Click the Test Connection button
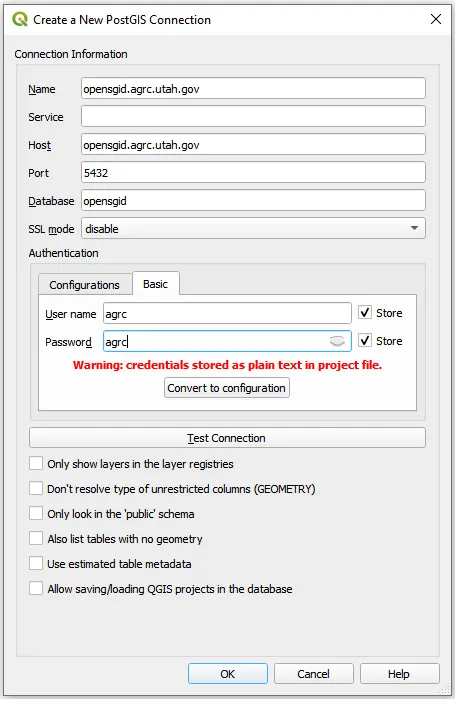Image resolution: width=455 pixels, height=701 pixels. coord(227,438)
